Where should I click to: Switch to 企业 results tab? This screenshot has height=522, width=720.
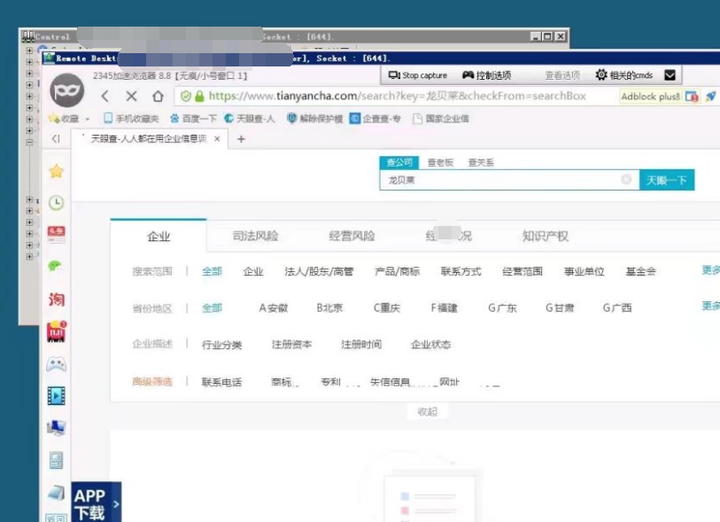pyautogui.click(x=158, y=236)
